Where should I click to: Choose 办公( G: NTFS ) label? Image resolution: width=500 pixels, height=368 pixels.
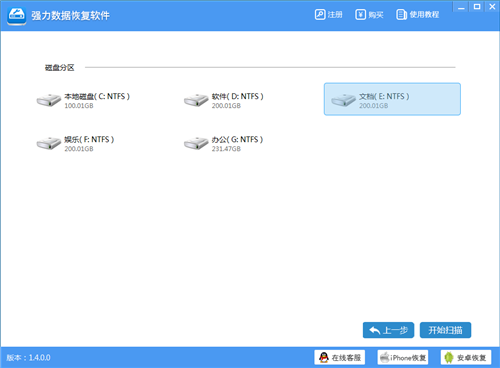tap(237, 139)
